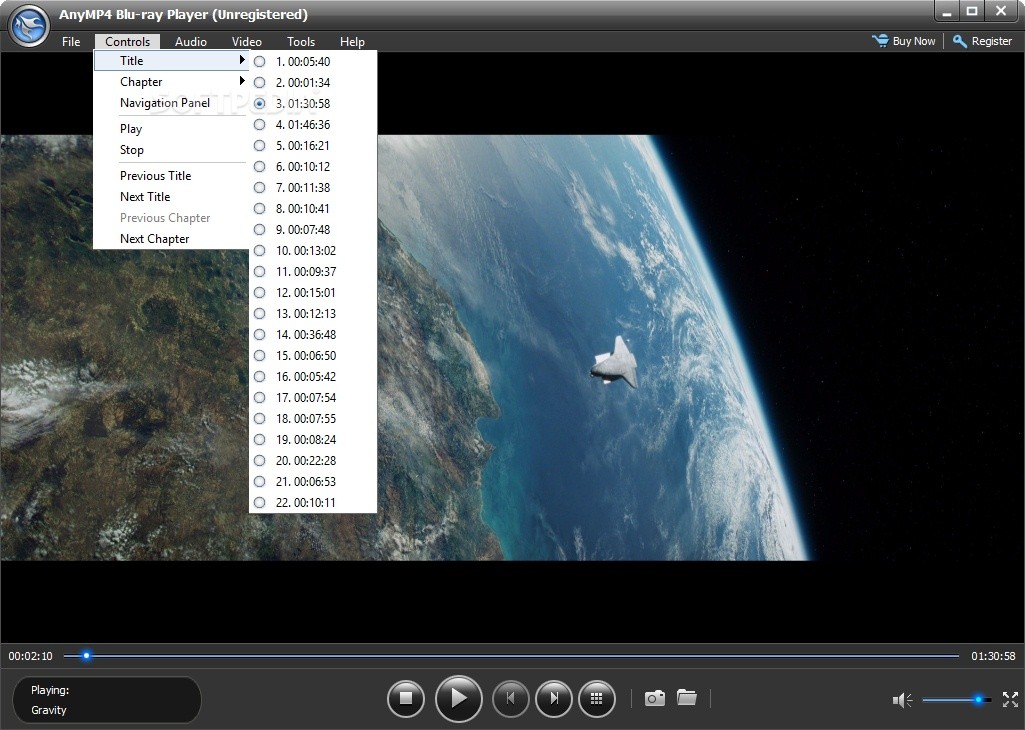Open the snapshot folder icon
This screenshot has width=1025, height=730.
(686, 697)
